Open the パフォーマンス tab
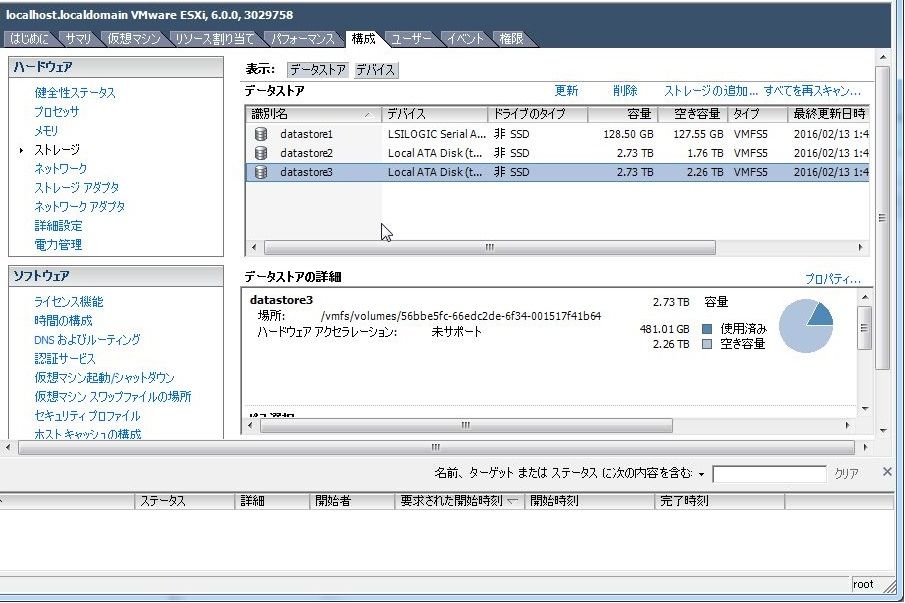The height and width of the screenshot is (603, 905). [303, 39]
